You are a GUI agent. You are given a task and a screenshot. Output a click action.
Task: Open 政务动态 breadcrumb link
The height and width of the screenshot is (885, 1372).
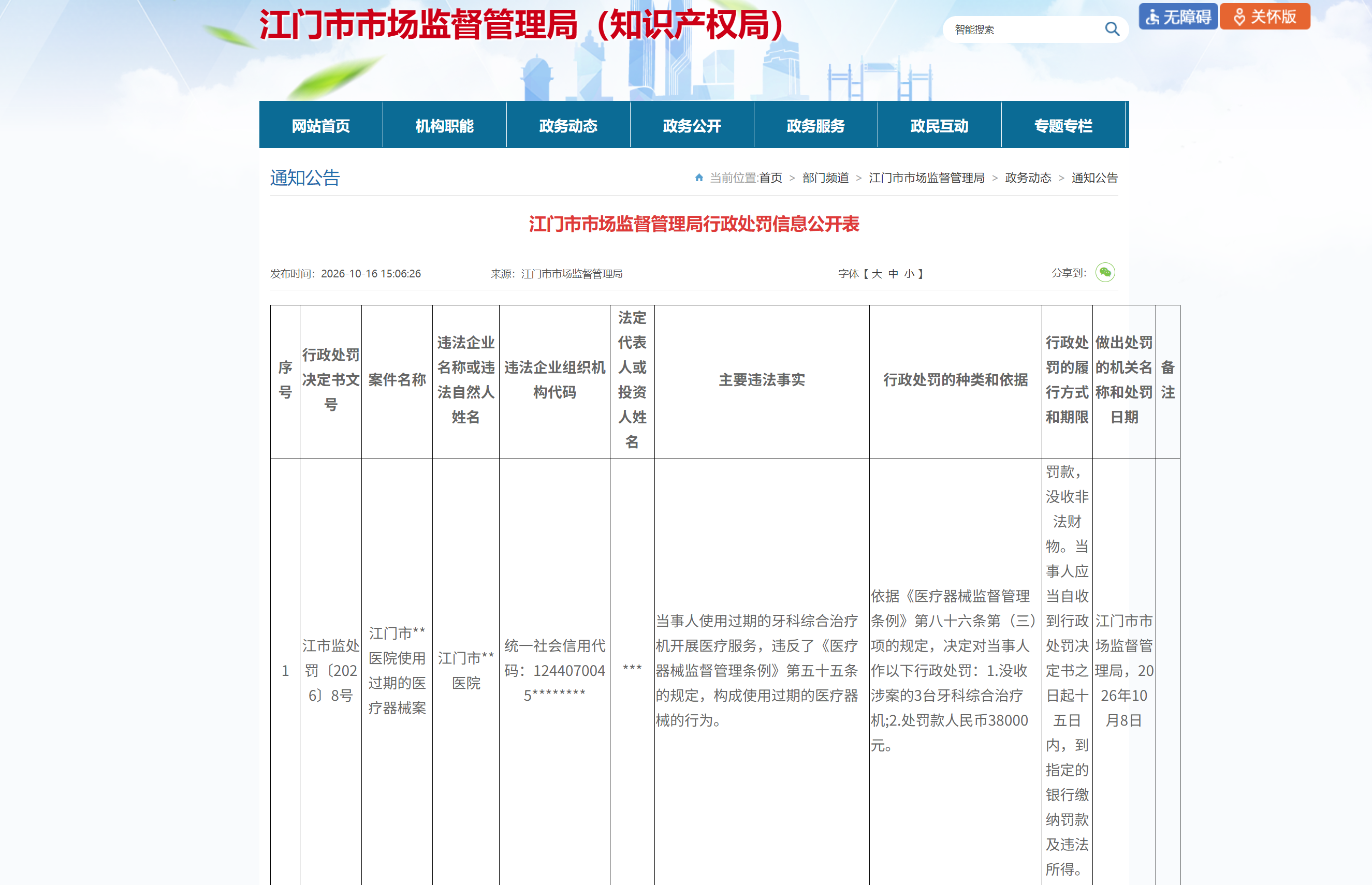tap(1028, 178)
